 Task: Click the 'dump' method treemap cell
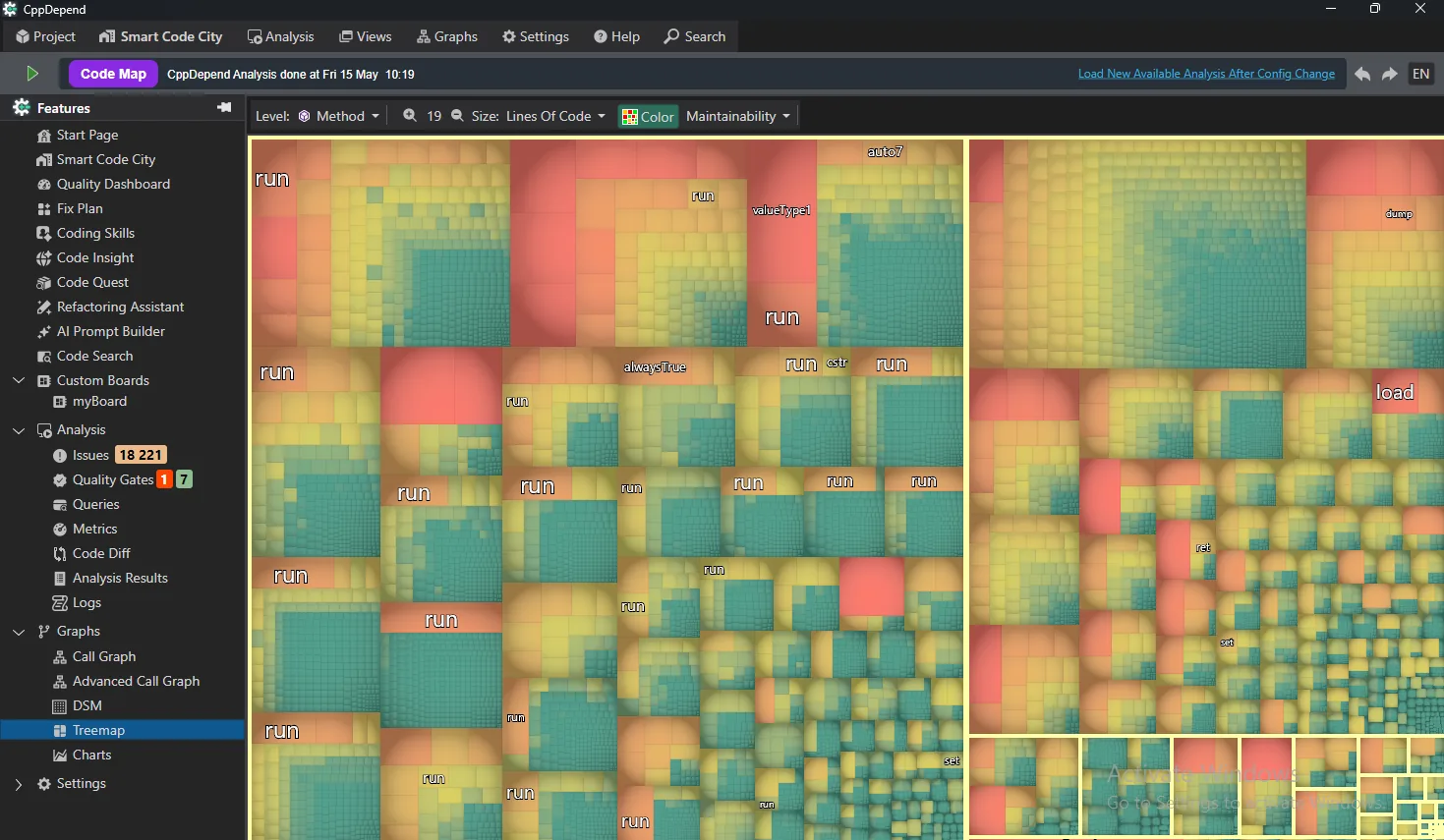tap(1398, 214)
